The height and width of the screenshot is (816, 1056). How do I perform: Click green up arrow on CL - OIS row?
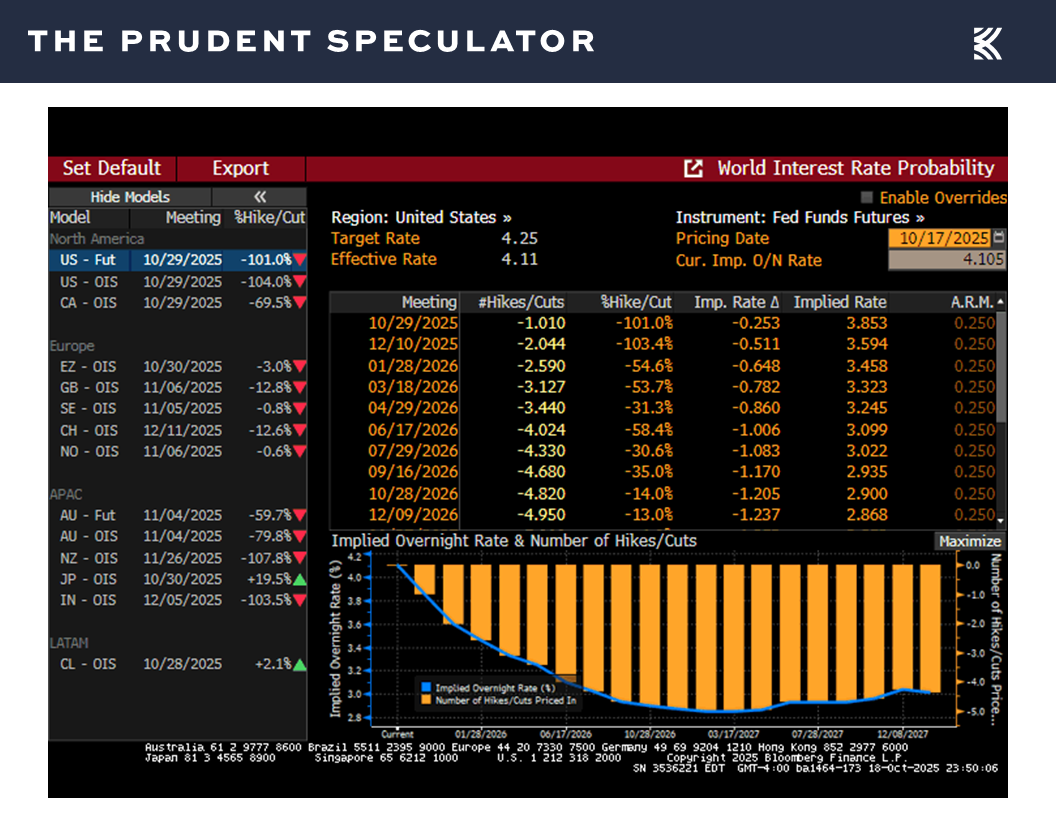(300, 664)
